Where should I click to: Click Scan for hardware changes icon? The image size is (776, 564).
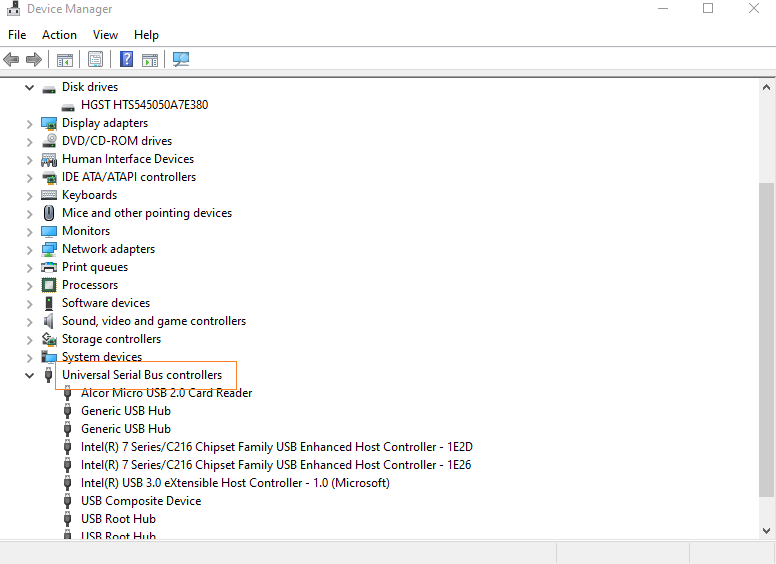coord(181,60)
